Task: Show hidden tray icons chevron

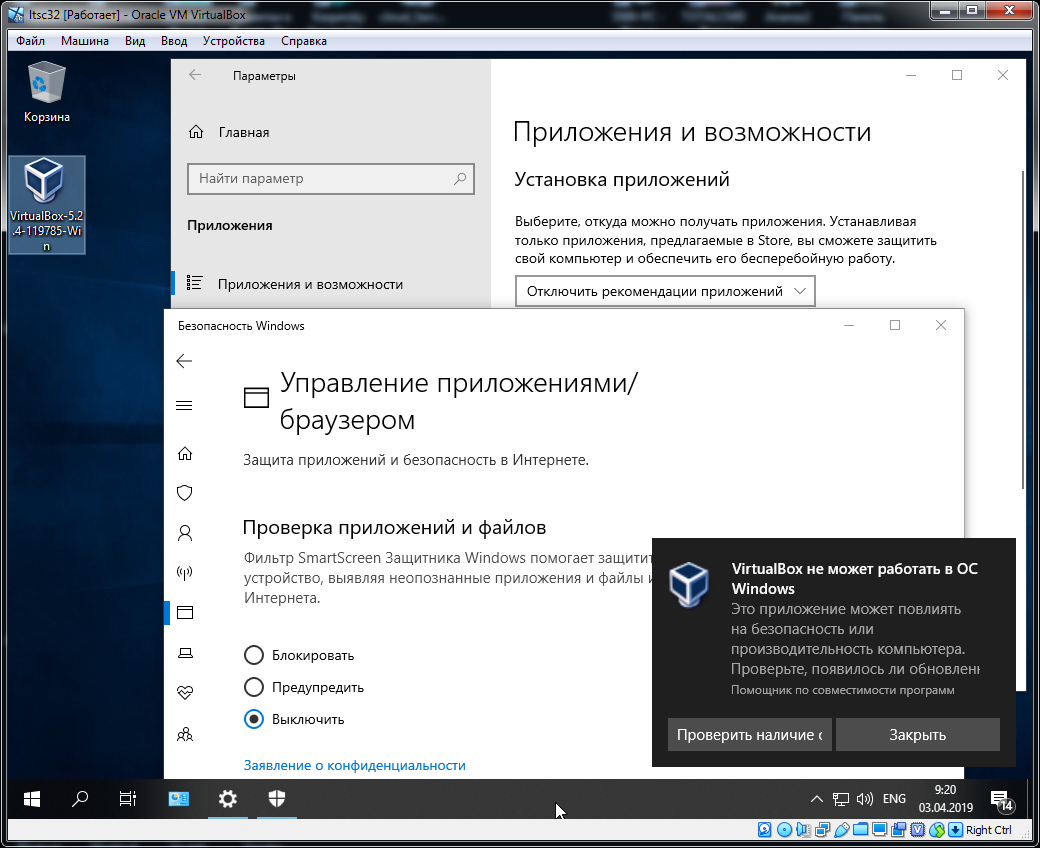Action: (x=816, y=799)
